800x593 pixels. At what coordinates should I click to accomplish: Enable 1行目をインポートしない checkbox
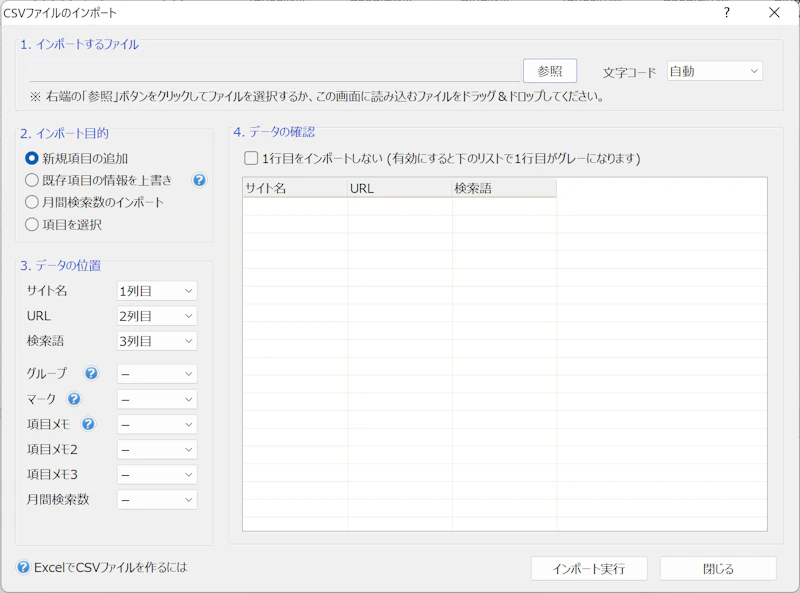251,158
